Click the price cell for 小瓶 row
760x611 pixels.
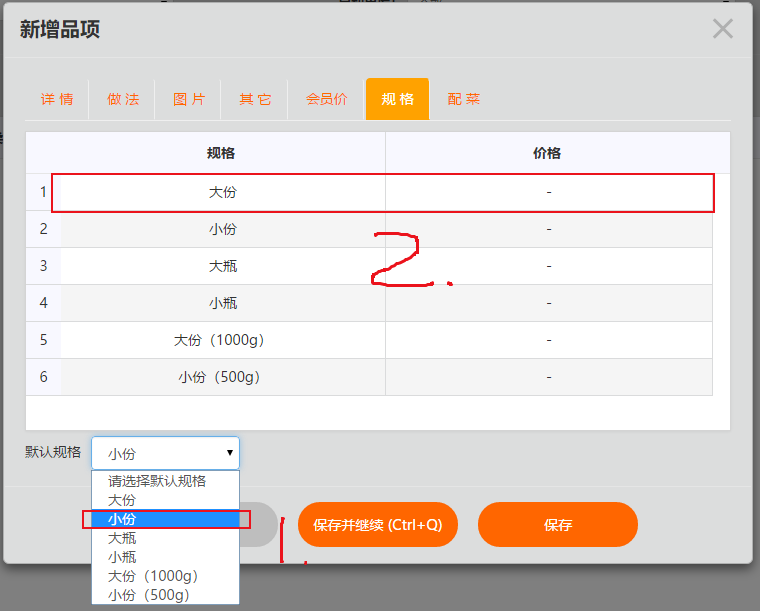549,303
